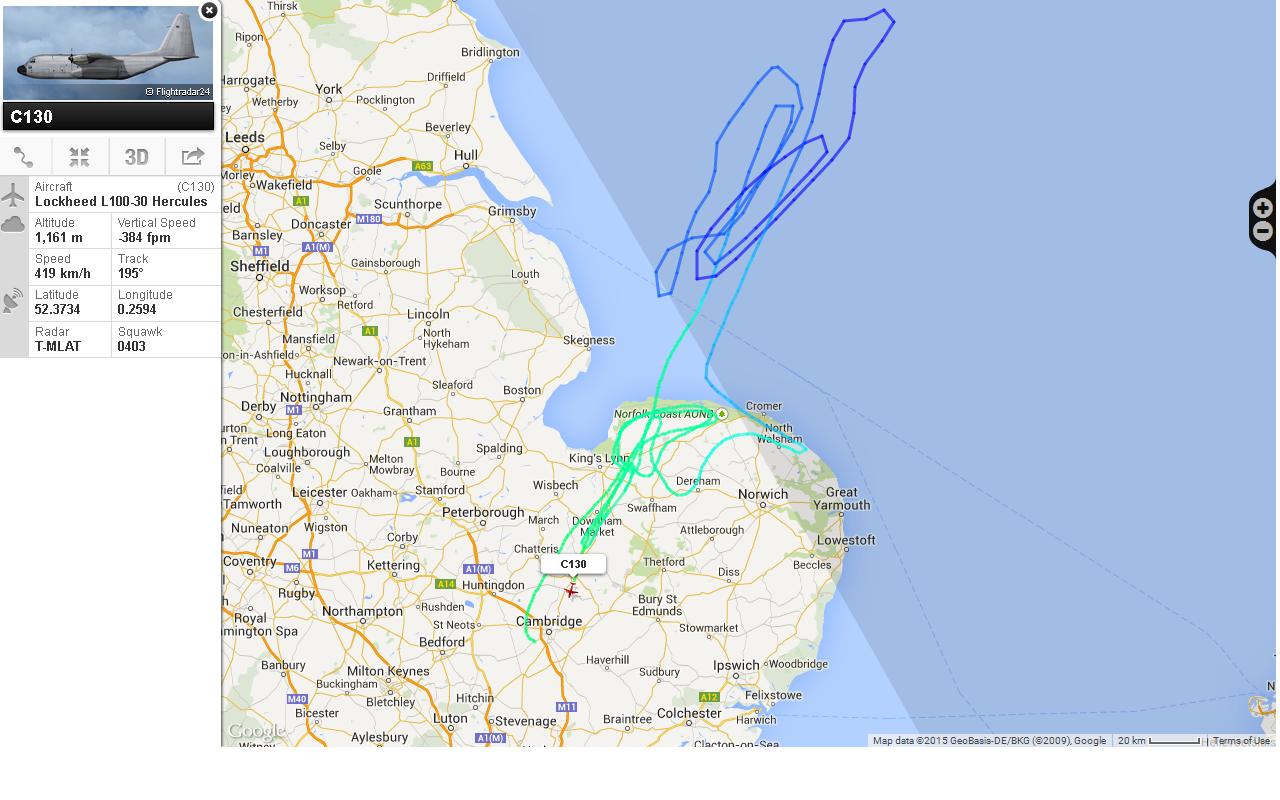Click the C130 title header bar
Viewport: 1280px width, 800px height.
pyautogui.click(x=108, y=117)
